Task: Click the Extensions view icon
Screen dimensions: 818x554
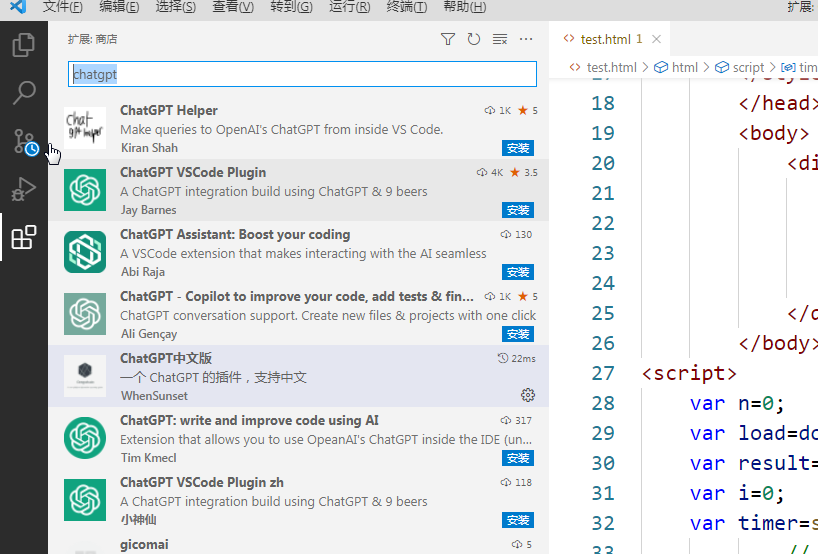Action: click(x=23, y=238)
